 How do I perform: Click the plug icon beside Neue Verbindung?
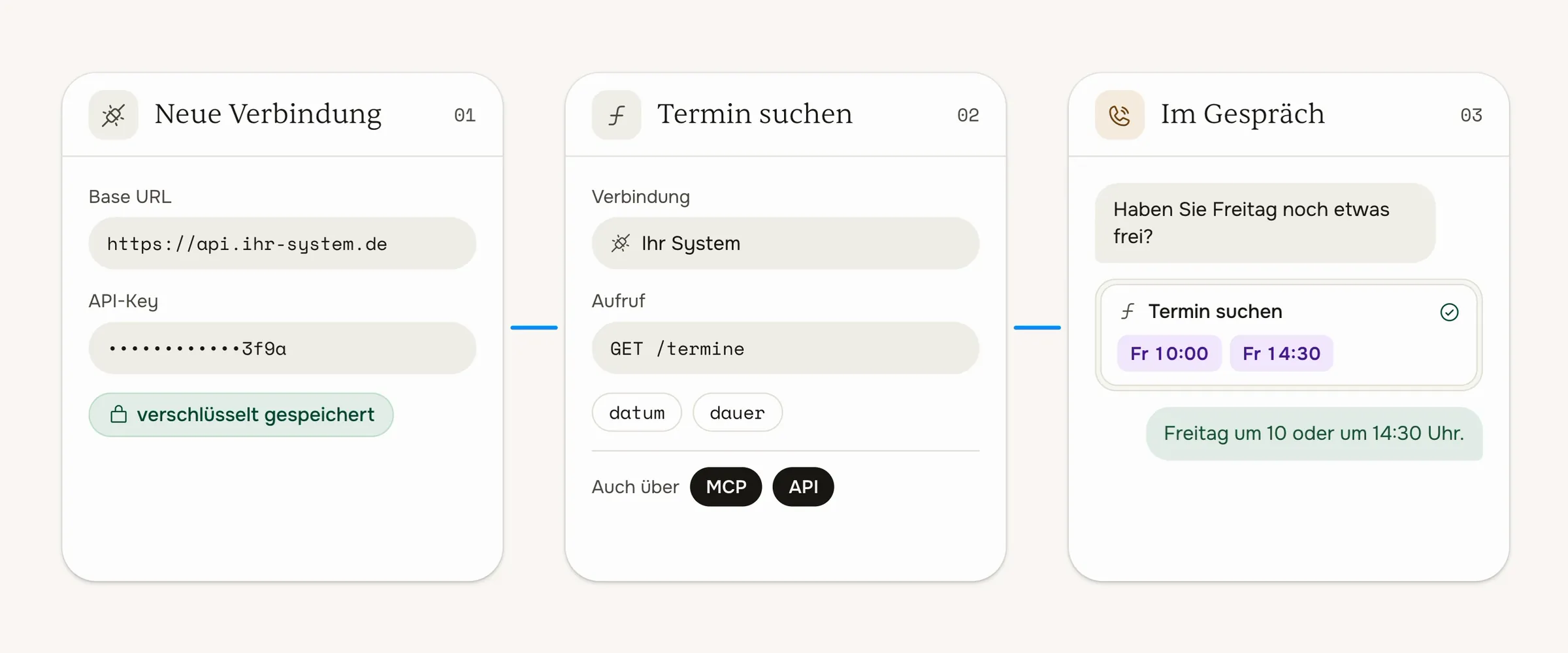(x=113, y=115)
